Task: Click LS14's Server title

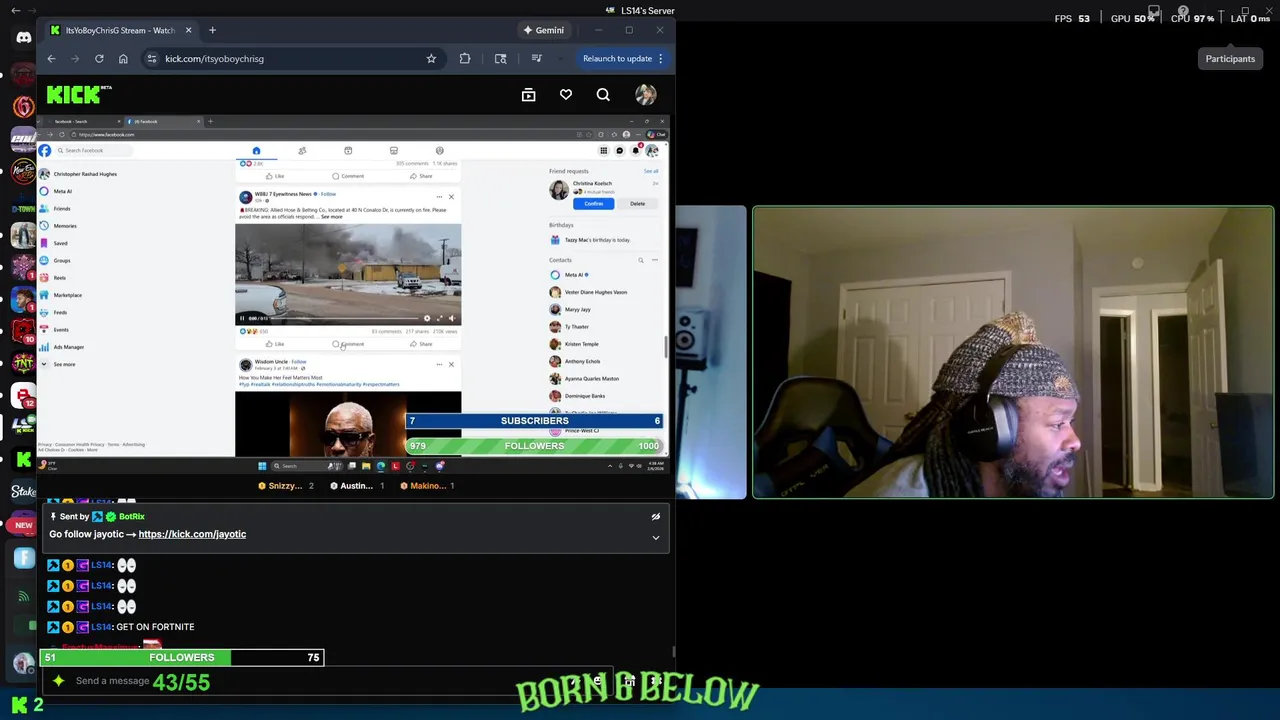Action: pyautogui.click(x=647, y=10)
